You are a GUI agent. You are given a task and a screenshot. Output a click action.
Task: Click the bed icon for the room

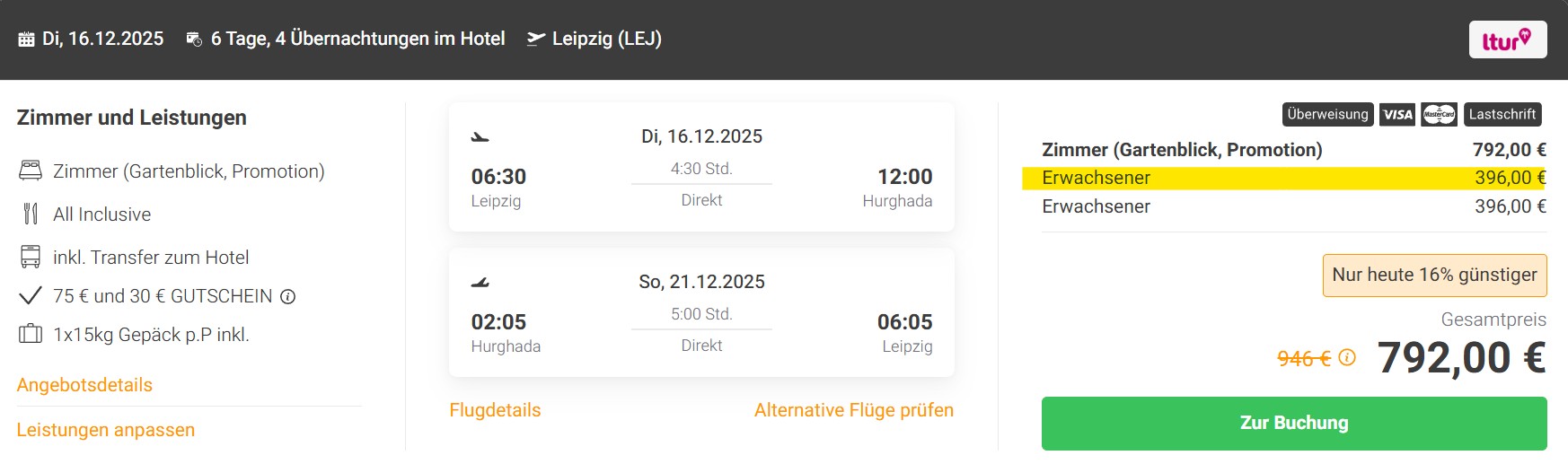31,171
